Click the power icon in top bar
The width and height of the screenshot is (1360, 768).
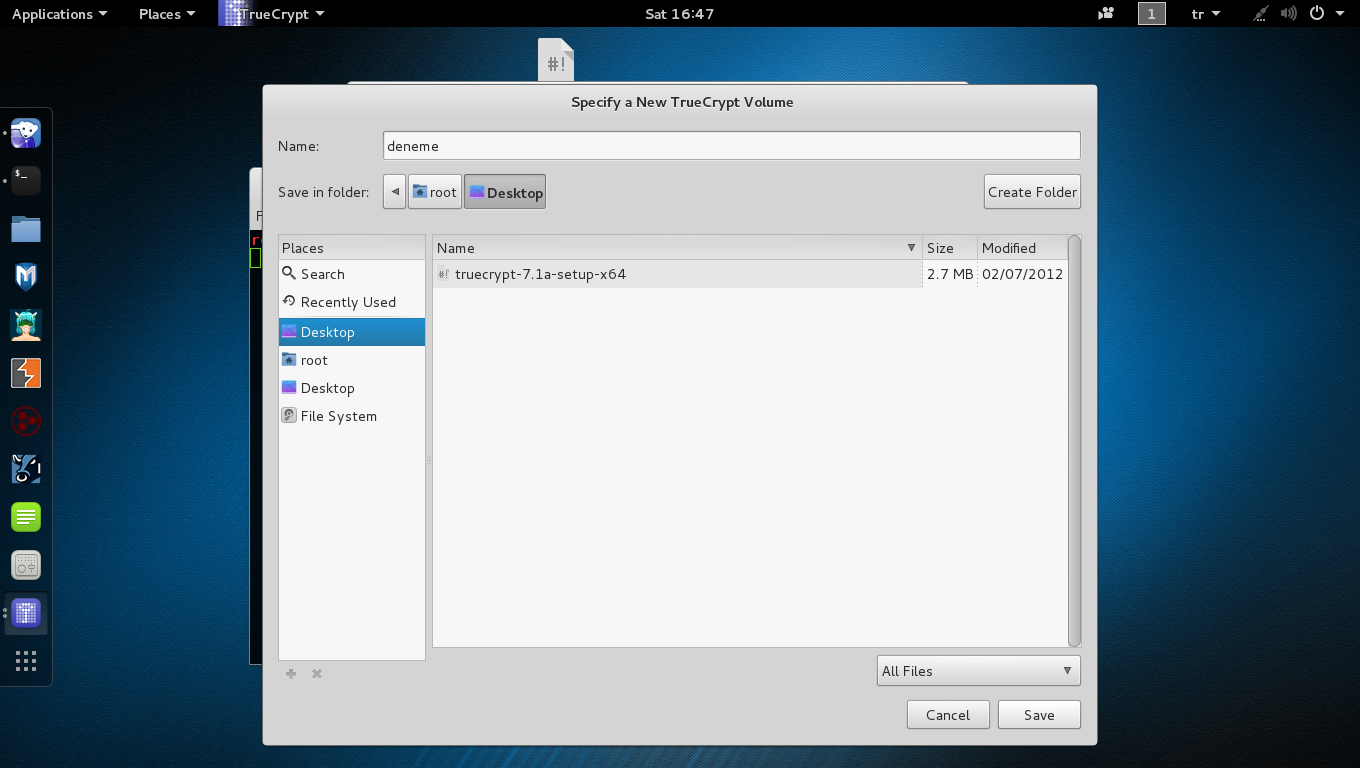(x=1317, y=14)
